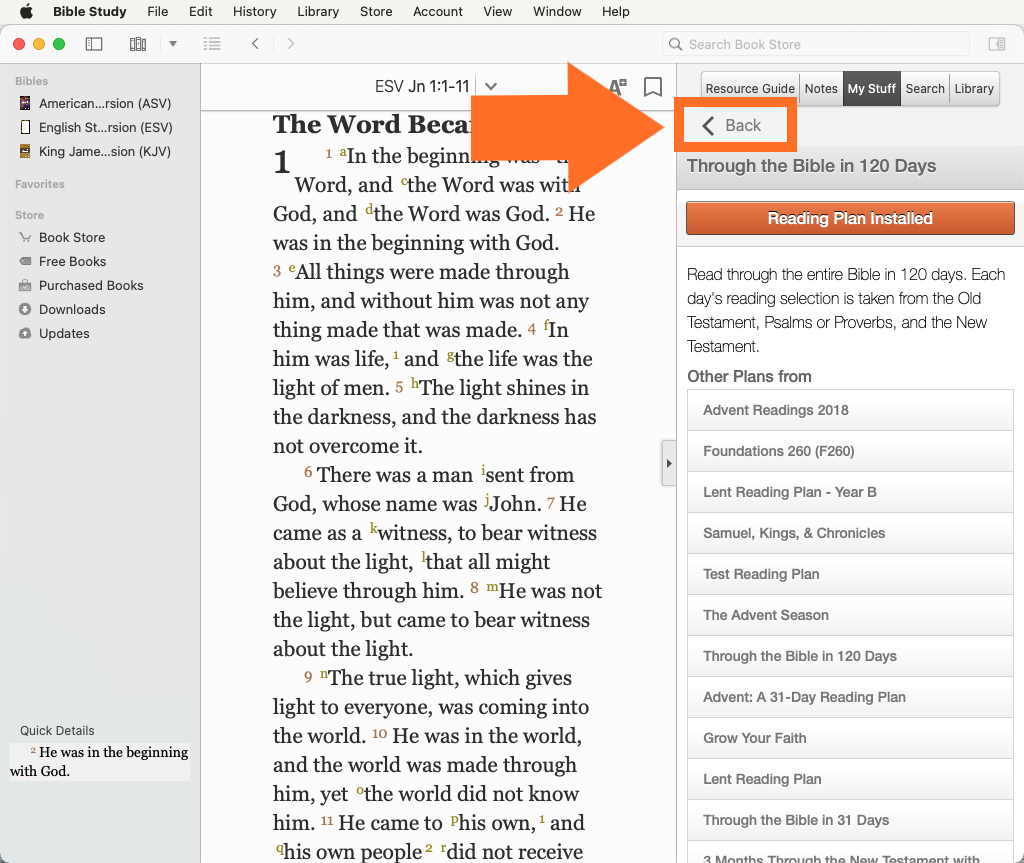Click the KJV book cover icon
This screenshot has height=863, width=1024.
[x=25, y=152]
